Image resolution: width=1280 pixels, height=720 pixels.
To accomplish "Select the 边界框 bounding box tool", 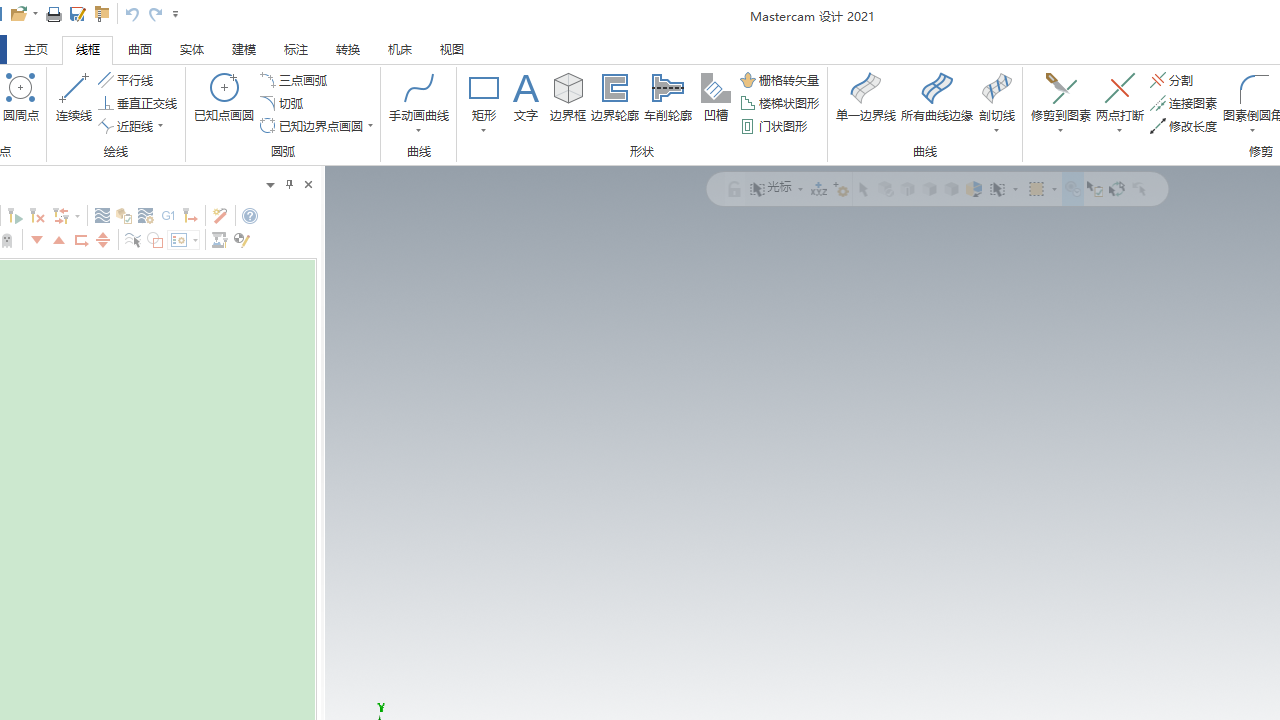I will (568, 98).
